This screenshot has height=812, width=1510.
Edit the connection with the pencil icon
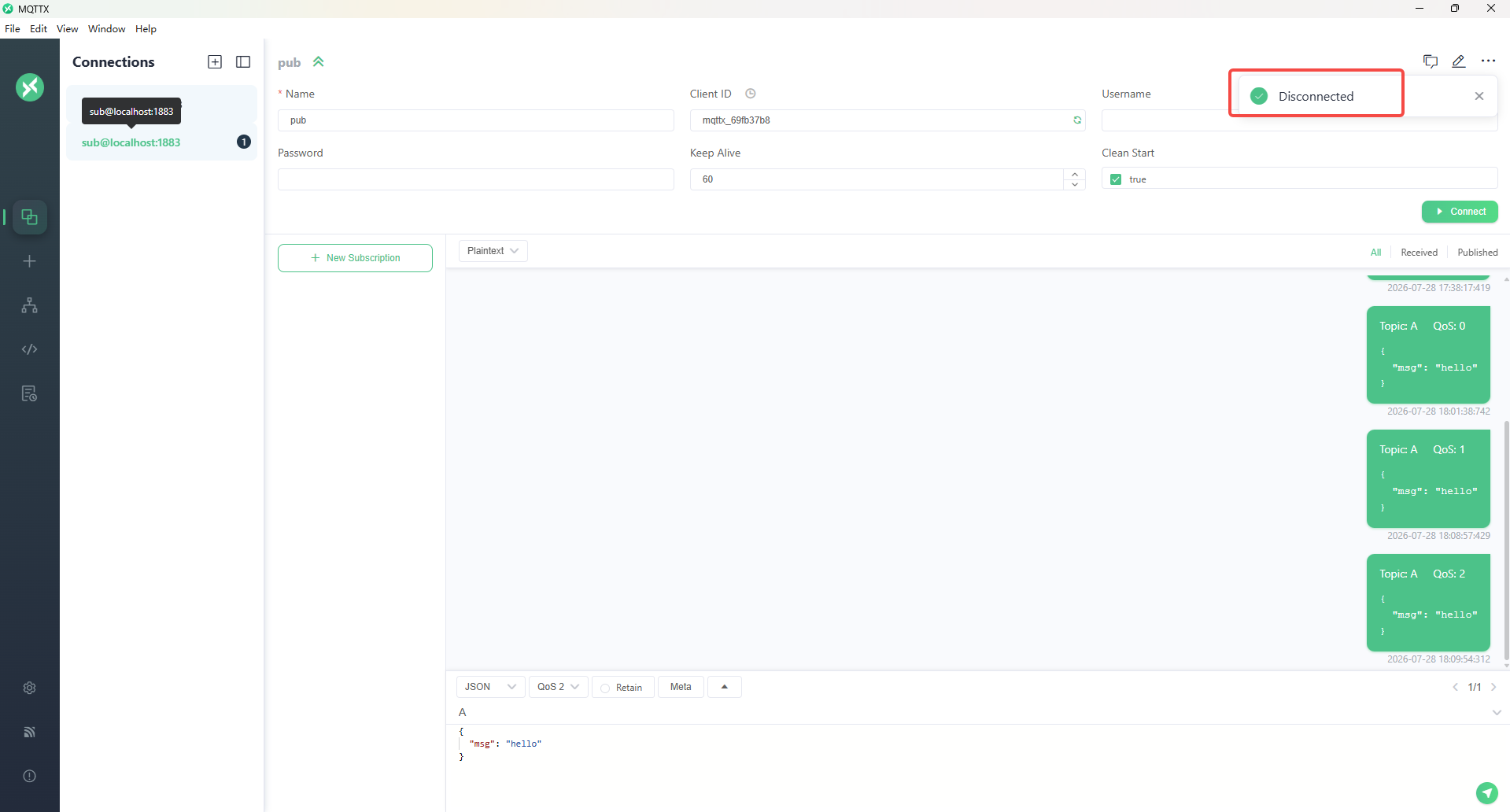tap(1459, 61)
